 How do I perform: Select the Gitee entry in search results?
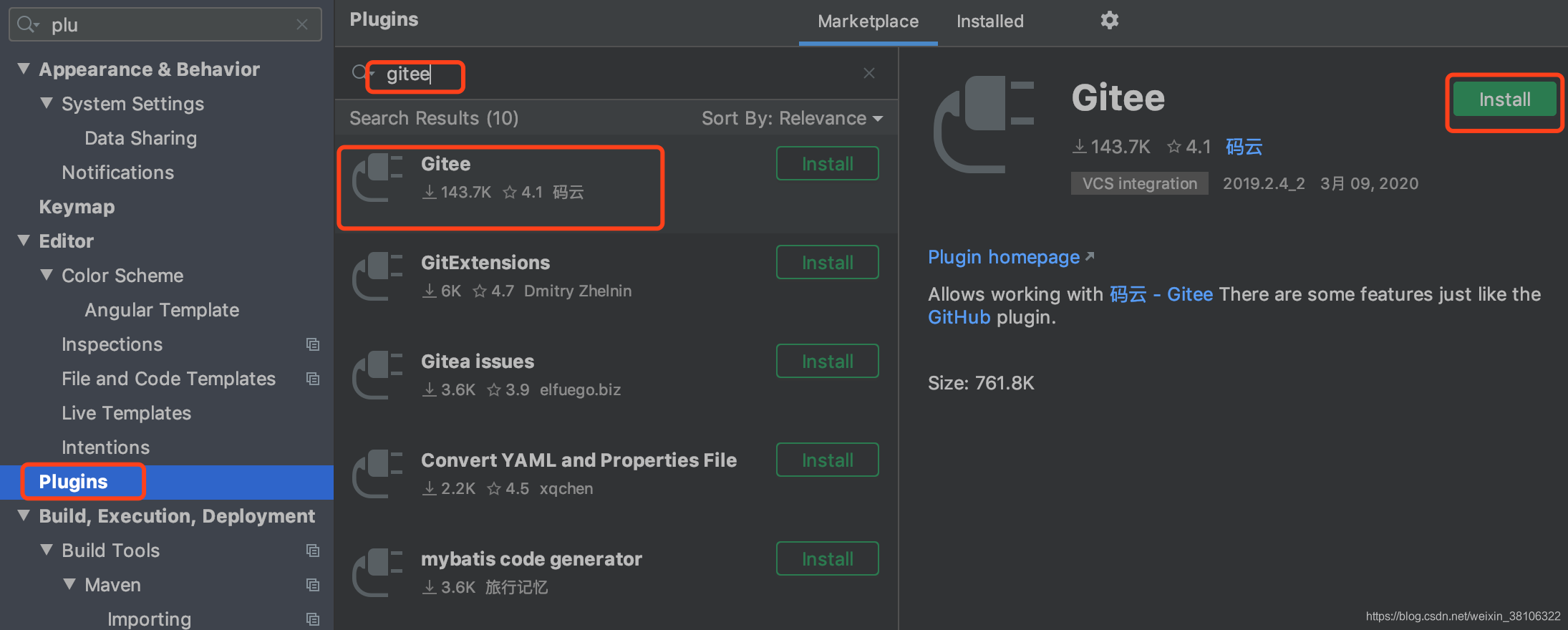(x=616, y=185)
